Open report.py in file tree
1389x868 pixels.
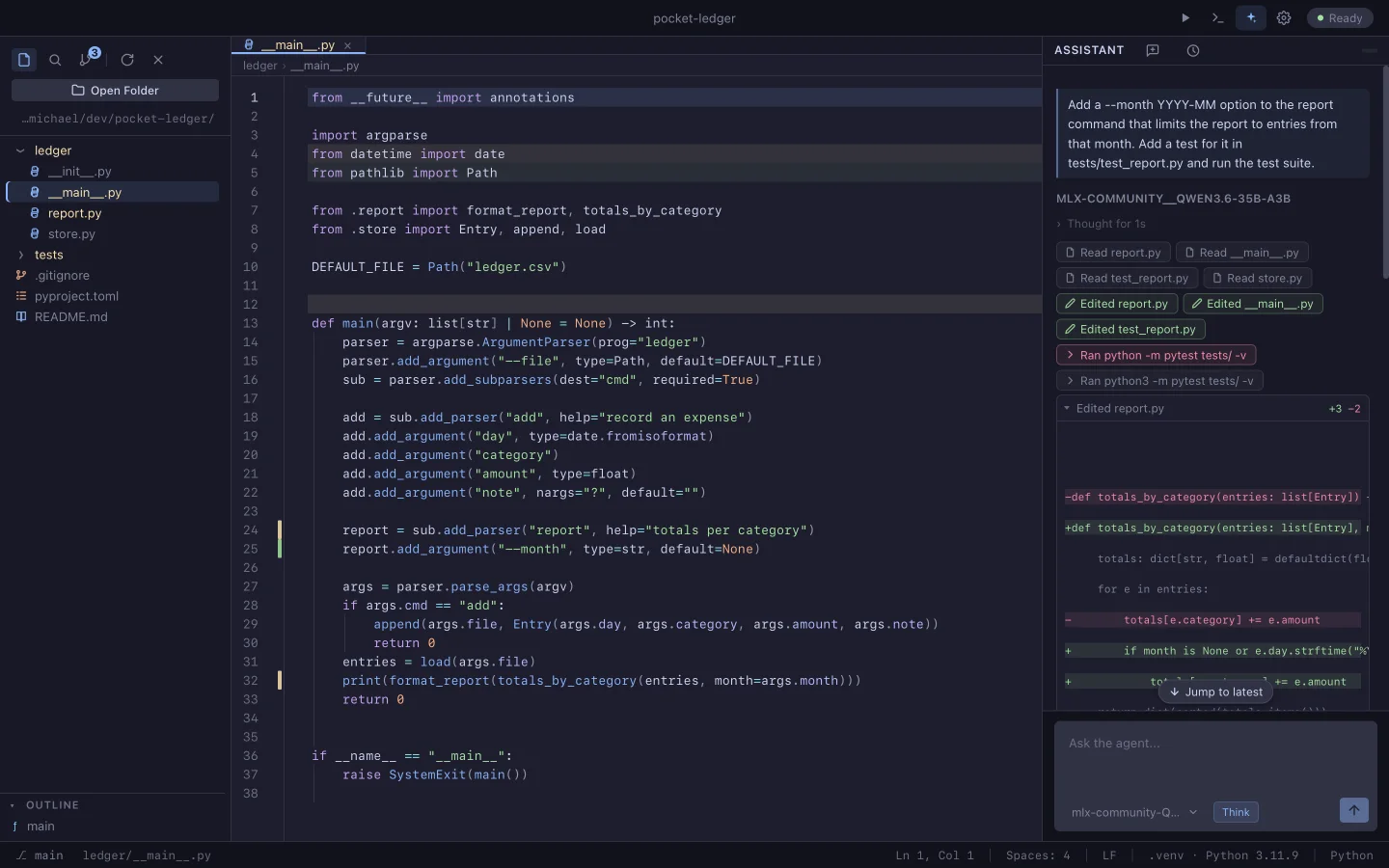(x=115, y=213)
